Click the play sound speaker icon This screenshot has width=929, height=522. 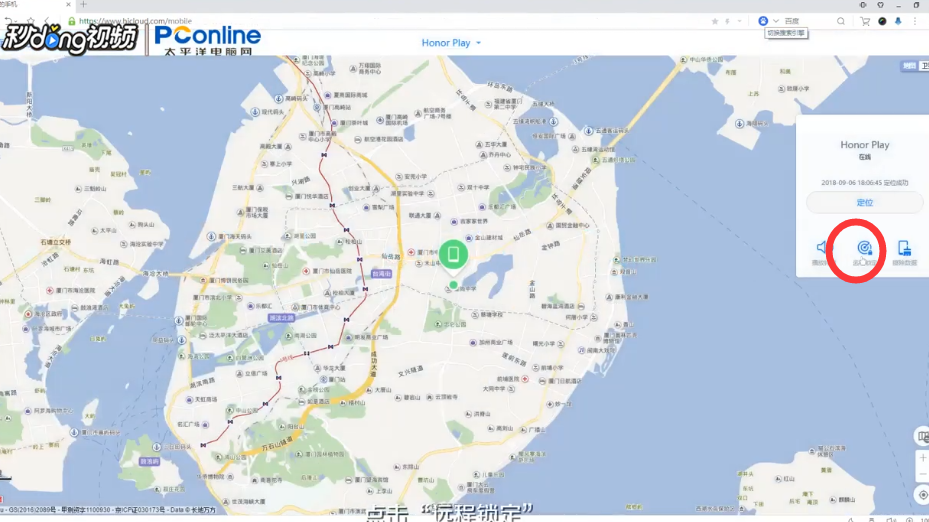click(x=821, y=247)
